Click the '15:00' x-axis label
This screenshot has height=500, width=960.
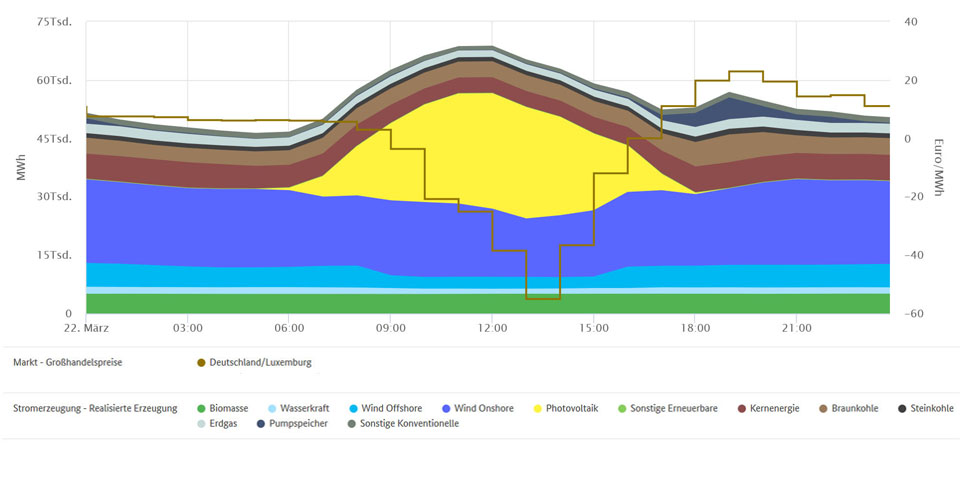point(594,328)
